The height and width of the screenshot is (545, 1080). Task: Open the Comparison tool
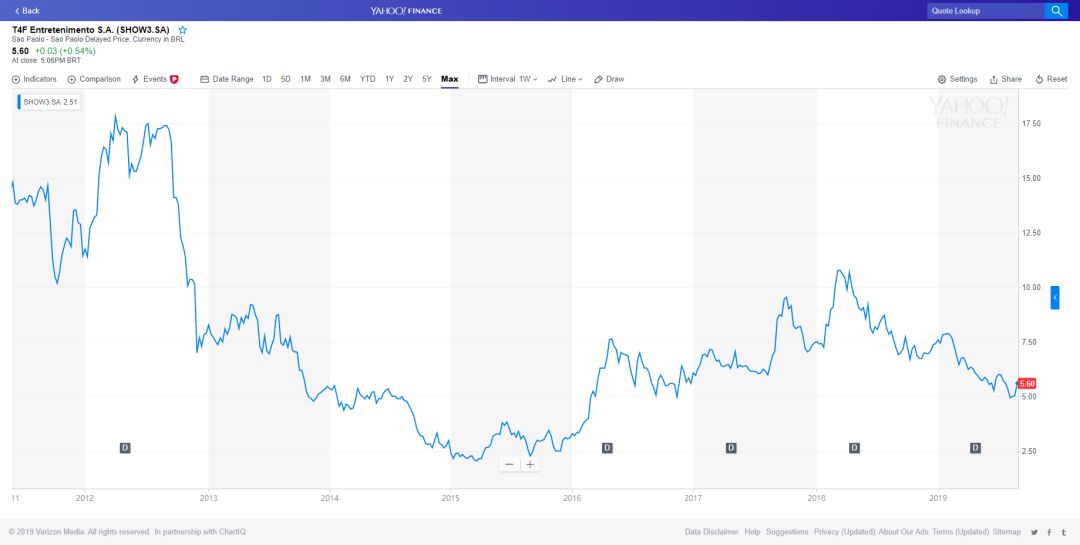click(x=94, y=79)
